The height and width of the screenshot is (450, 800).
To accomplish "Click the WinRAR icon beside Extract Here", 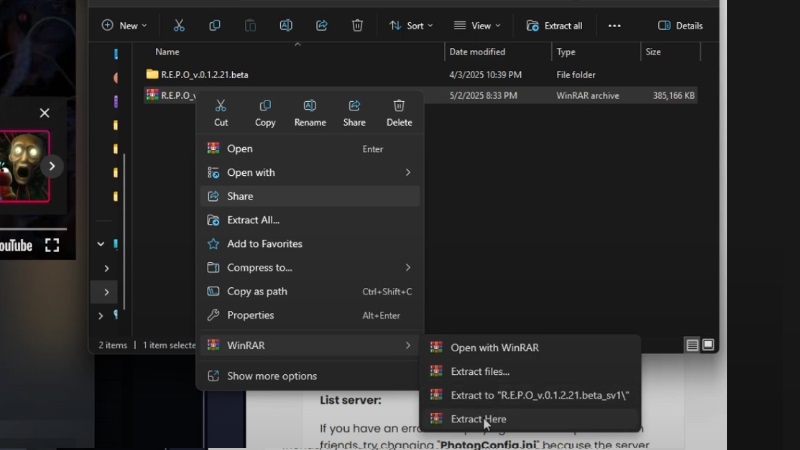I will [x=436, y=419].
